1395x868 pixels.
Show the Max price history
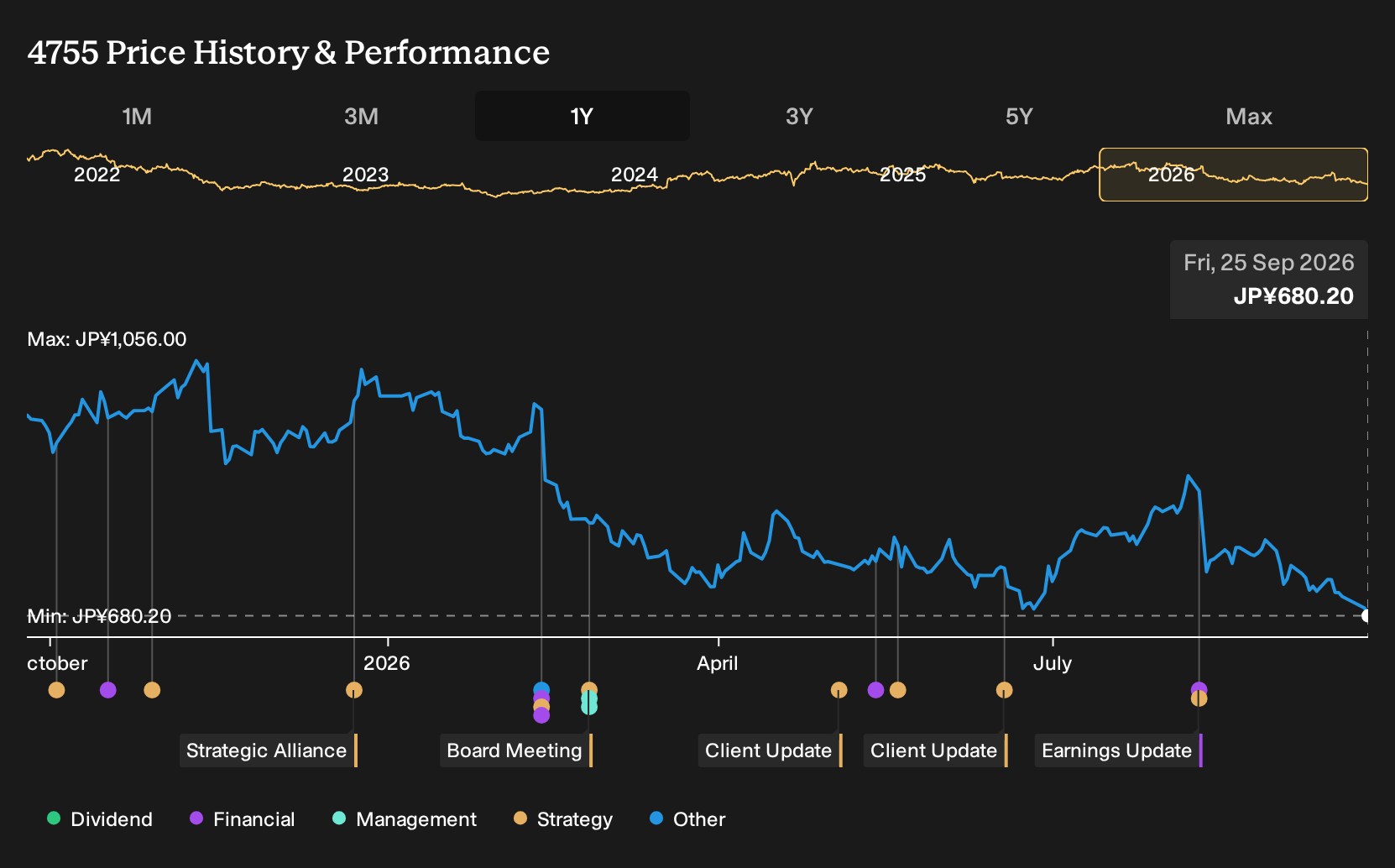coord(1249,116)
